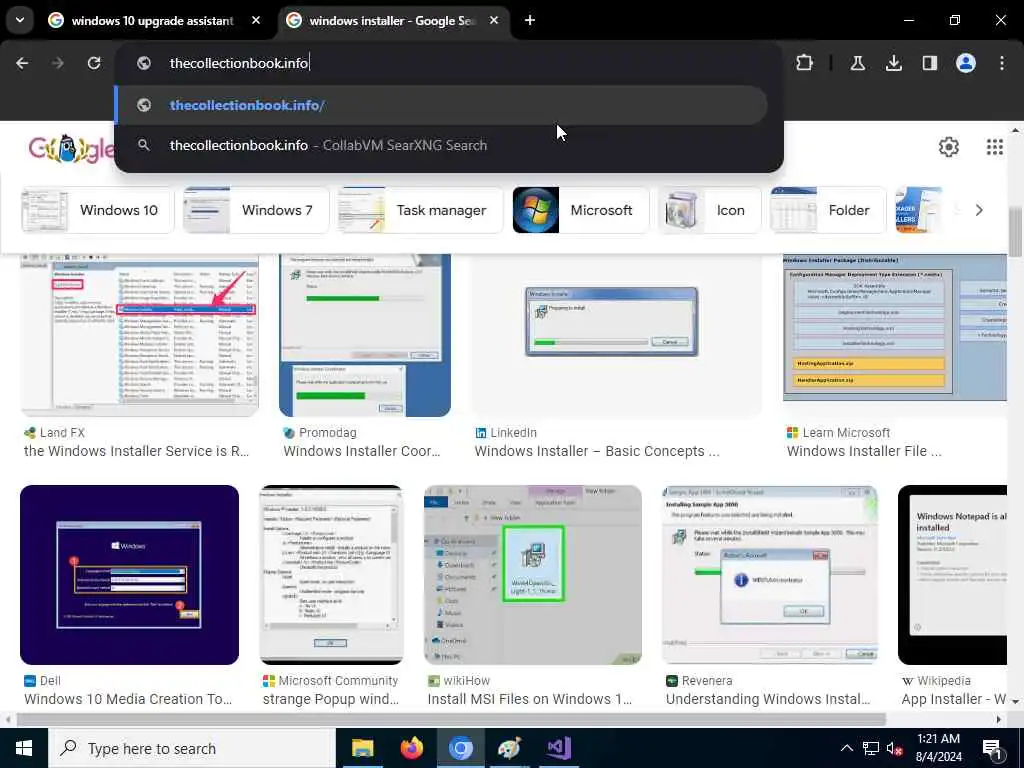The height and width of the screenshot is (768, 1024).
Task: Open a new tab with plus button
Action: coord(530,20)
